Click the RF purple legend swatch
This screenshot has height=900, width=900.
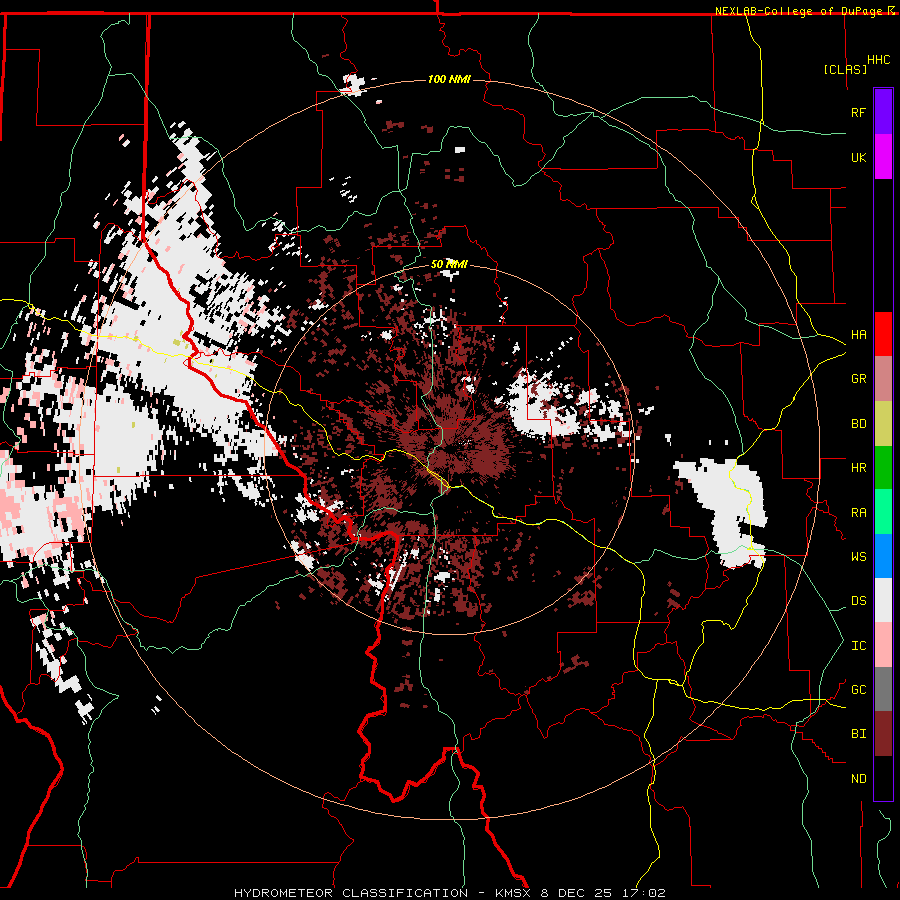click(x=883, y=112)
